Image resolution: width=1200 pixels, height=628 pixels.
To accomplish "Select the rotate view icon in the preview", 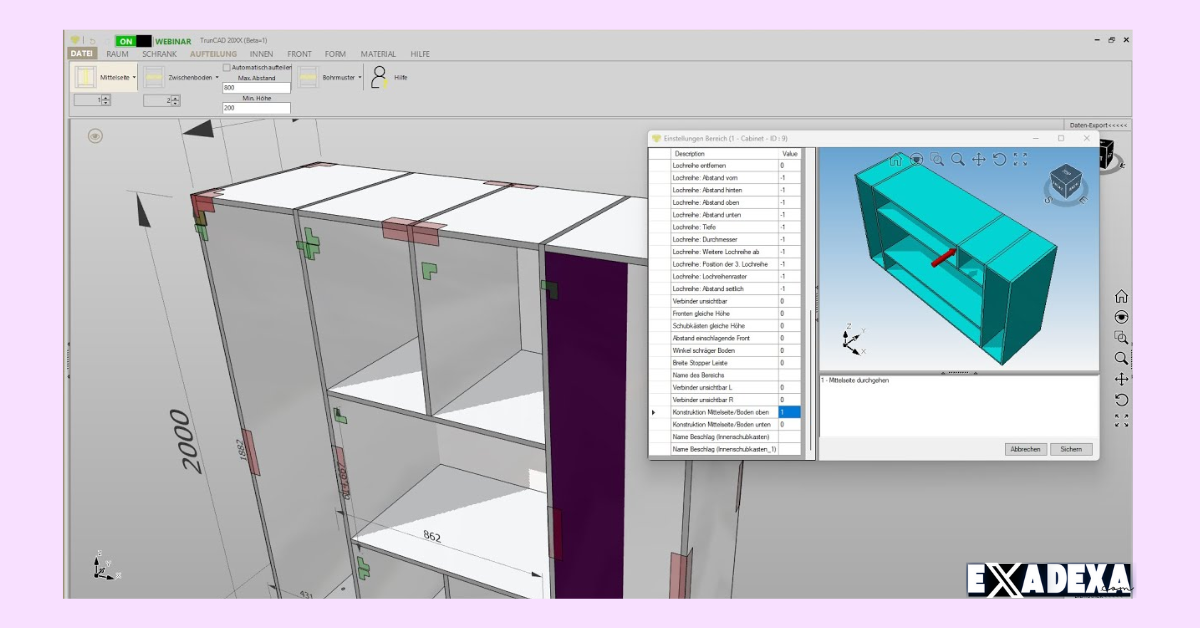I will pyautogui.click(x=999, y=159).
